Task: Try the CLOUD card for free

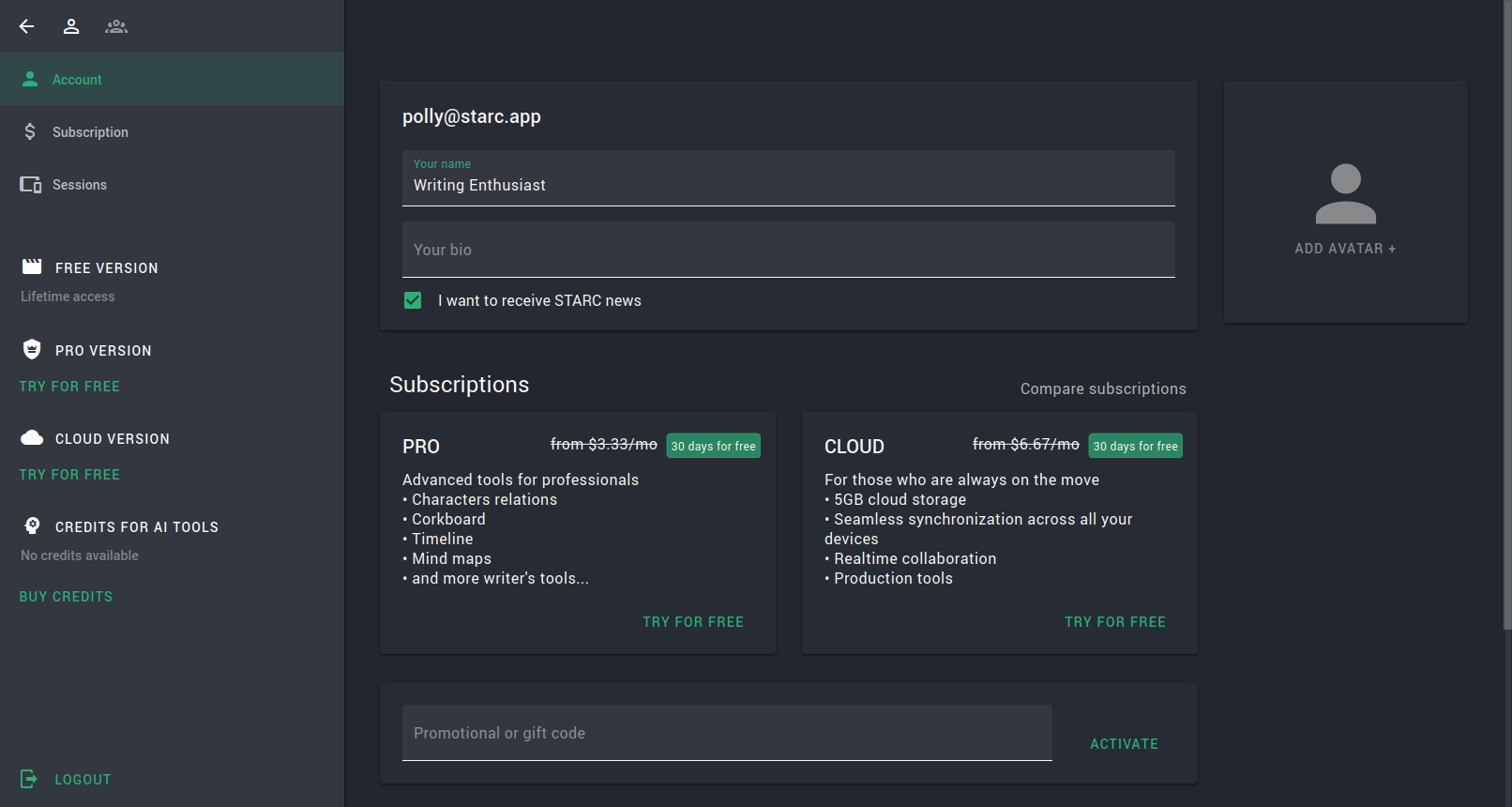Action: 1115,622
